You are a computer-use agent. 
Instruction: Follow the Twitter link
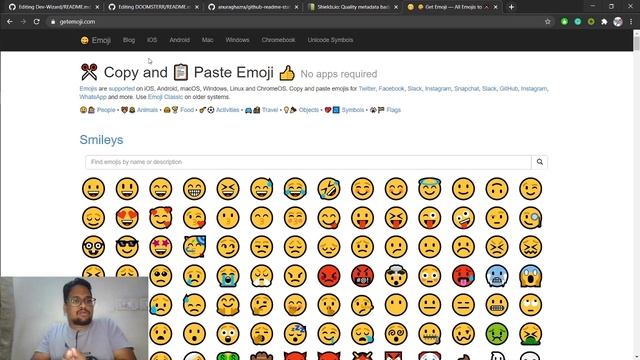point(367,89)
